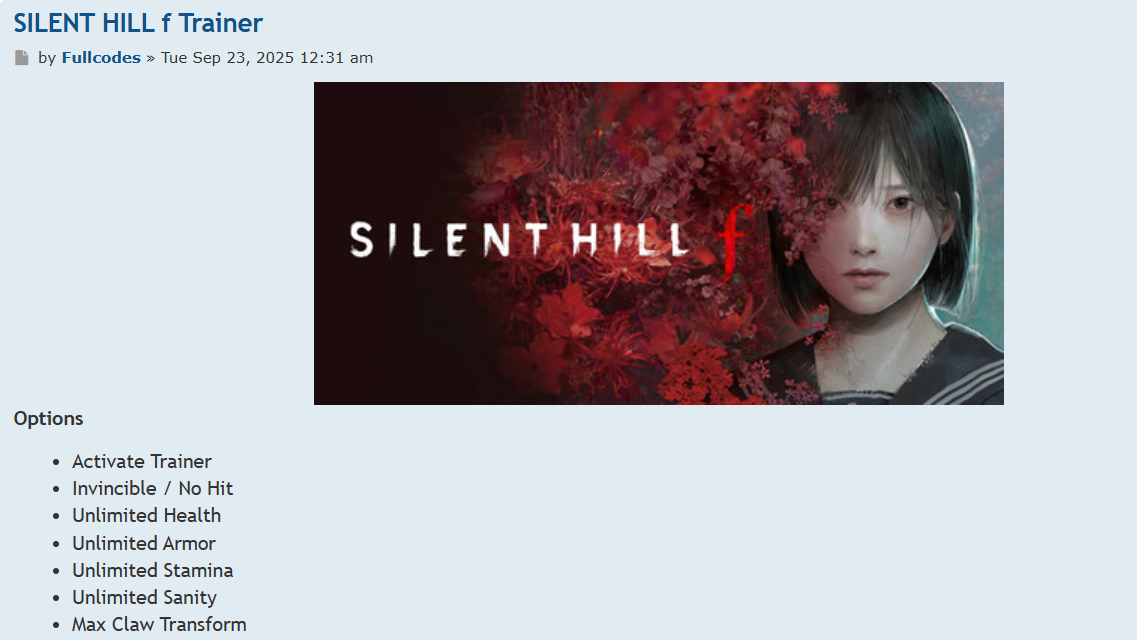
Task: Click the bullet beside Unlimited Sanity
Action: tap(56, 598)
